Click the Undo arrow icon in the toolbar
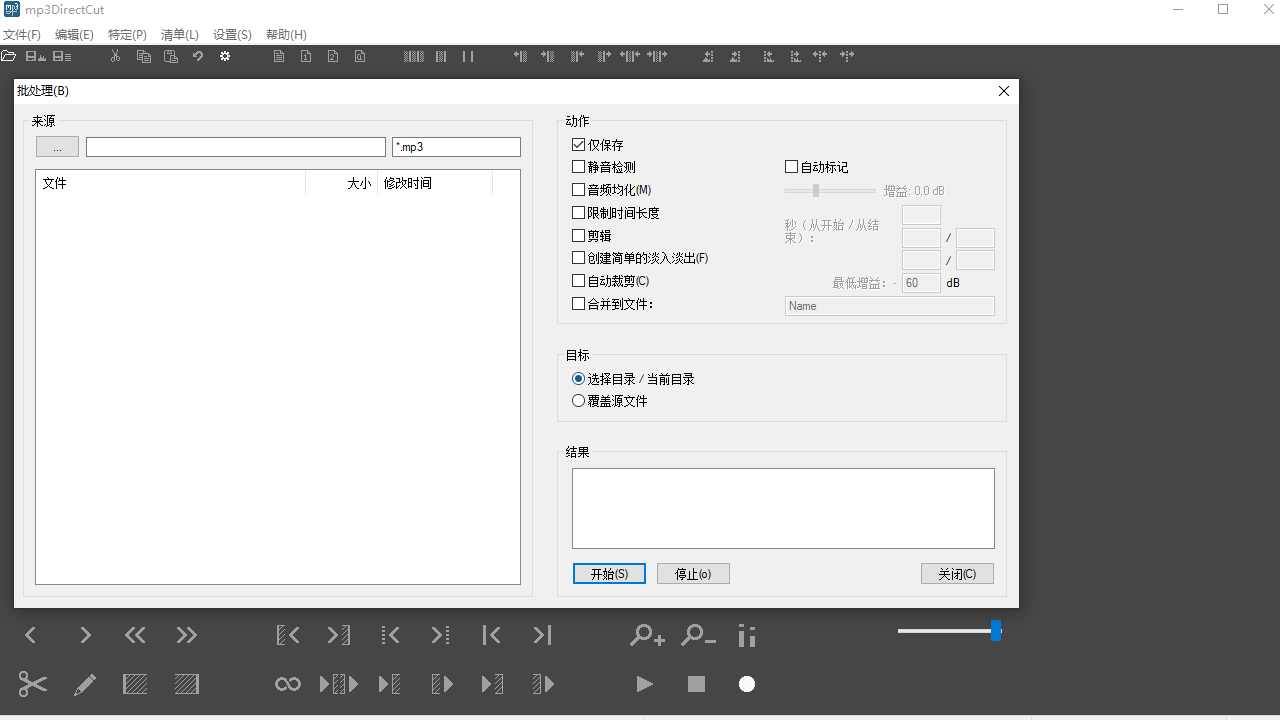Image resolution: width=1280 pixels, height=720 pixels. (197, 56)
